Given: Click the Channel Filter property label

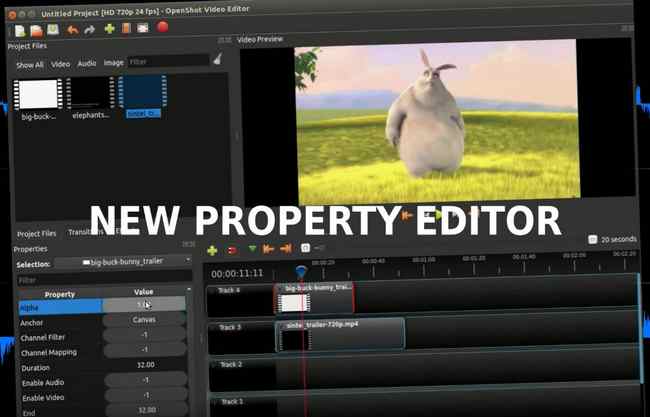Looking at the screenshot, I should [x=43, y=338].
